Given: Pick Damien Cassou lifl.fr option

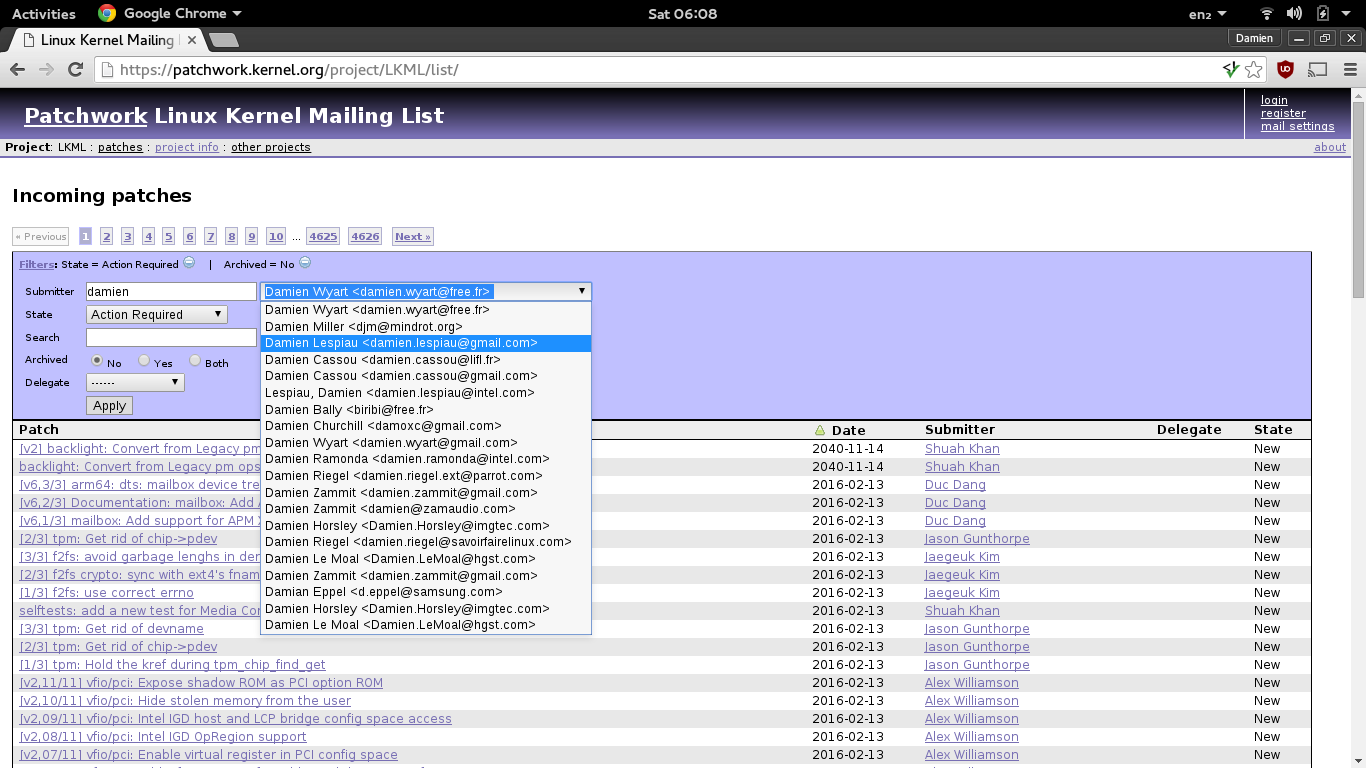Looking at the screenshot, I should tap(426, 359).
